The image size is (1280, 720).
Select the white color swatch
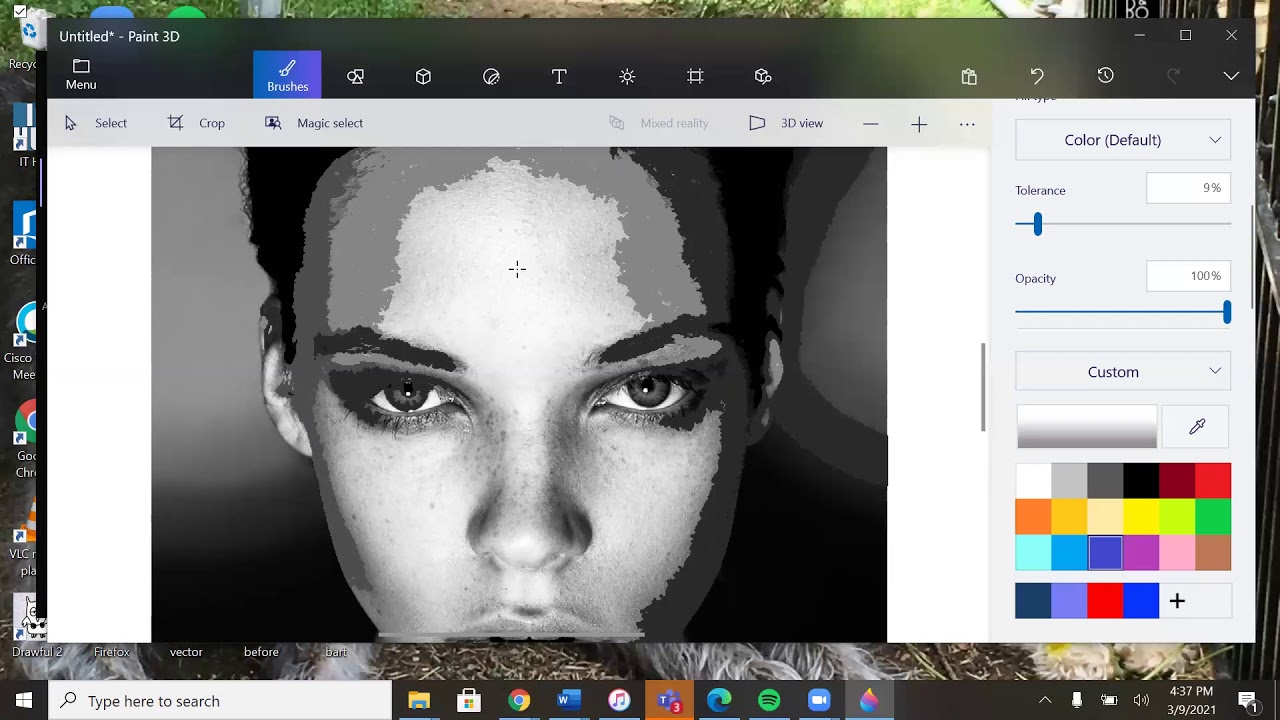pos(1033,481)
